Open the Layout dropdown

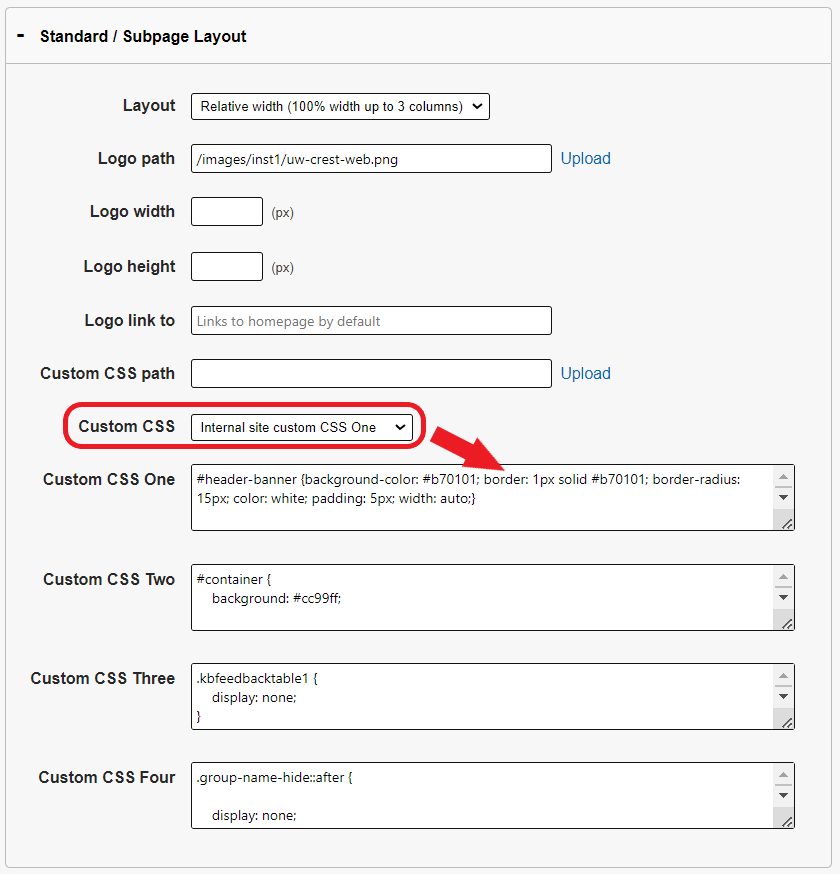[340, 106]
